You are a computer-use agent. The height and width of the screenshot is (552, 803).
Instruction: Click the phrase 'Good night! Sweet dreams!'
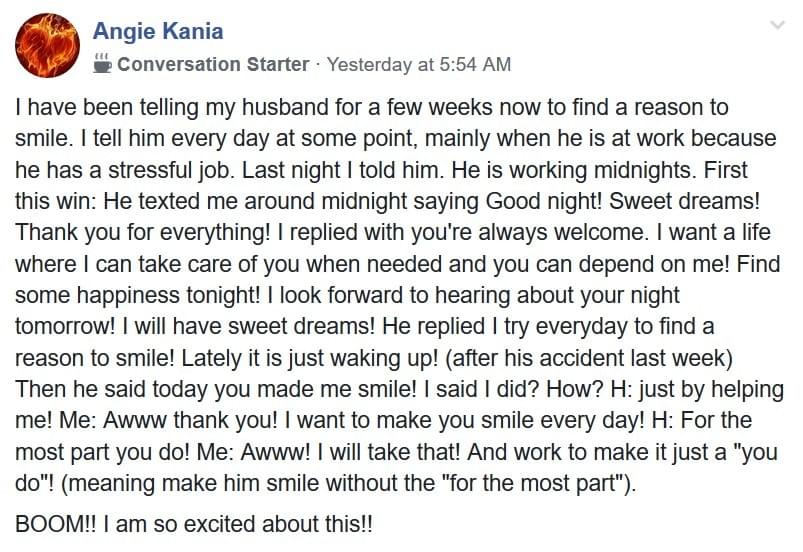coord(623,201)
